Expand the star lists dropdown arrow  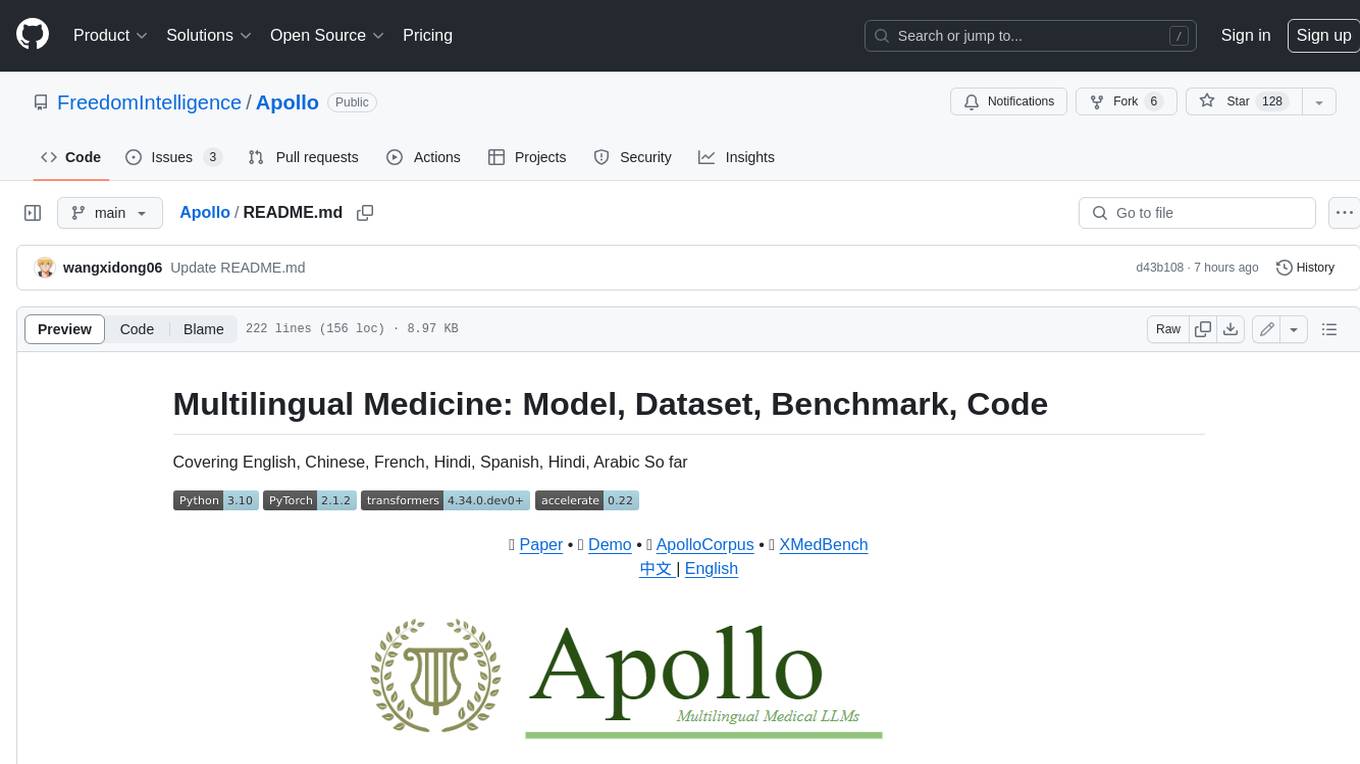[1319, 102]
